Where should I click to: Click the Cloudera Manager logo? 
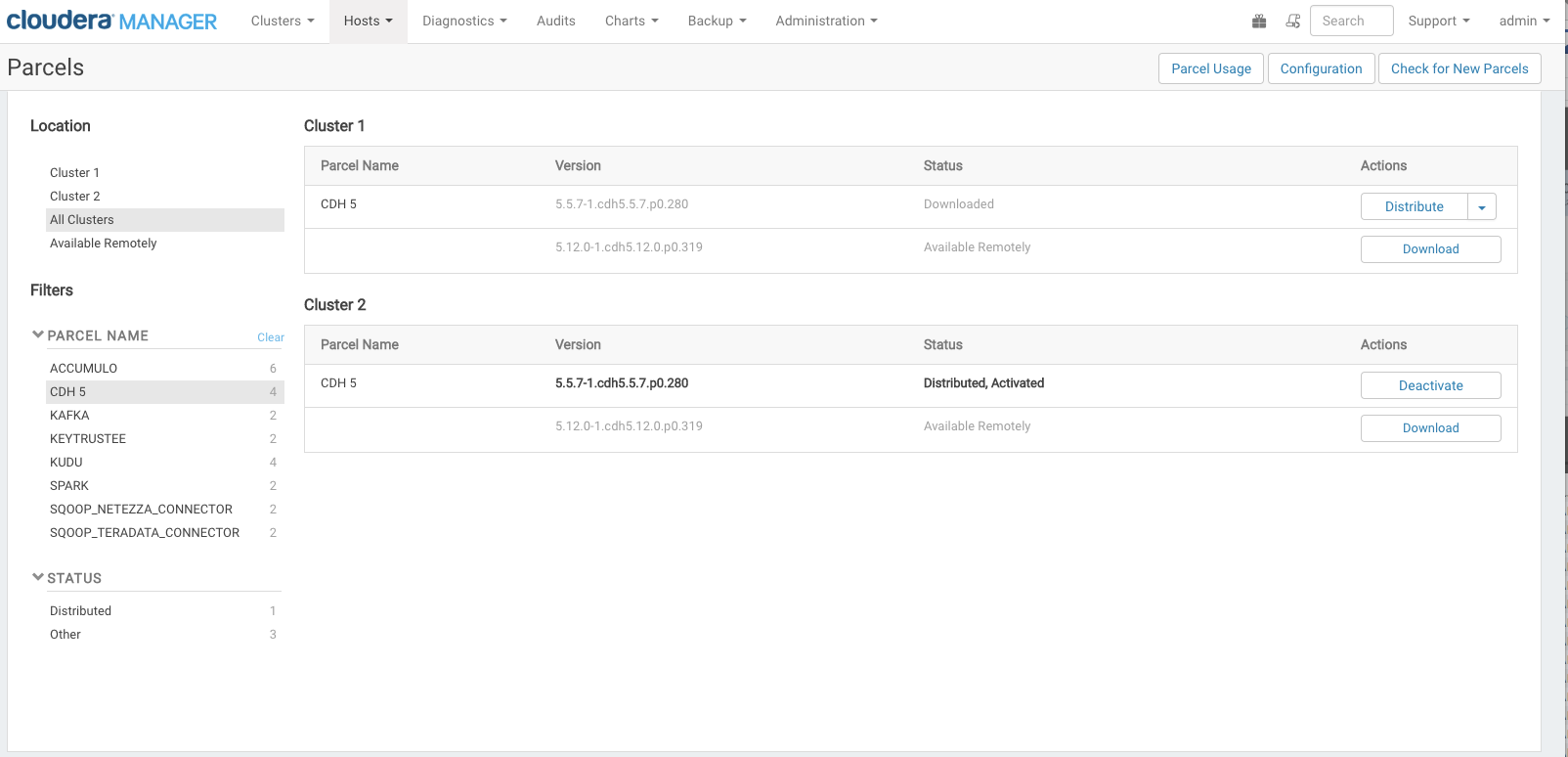pos(111,21)
